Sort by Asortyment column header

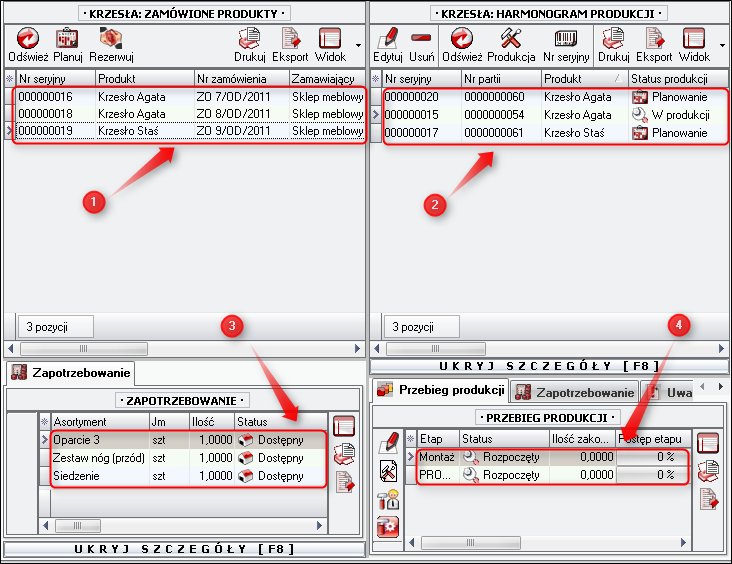tap(100, 422)
